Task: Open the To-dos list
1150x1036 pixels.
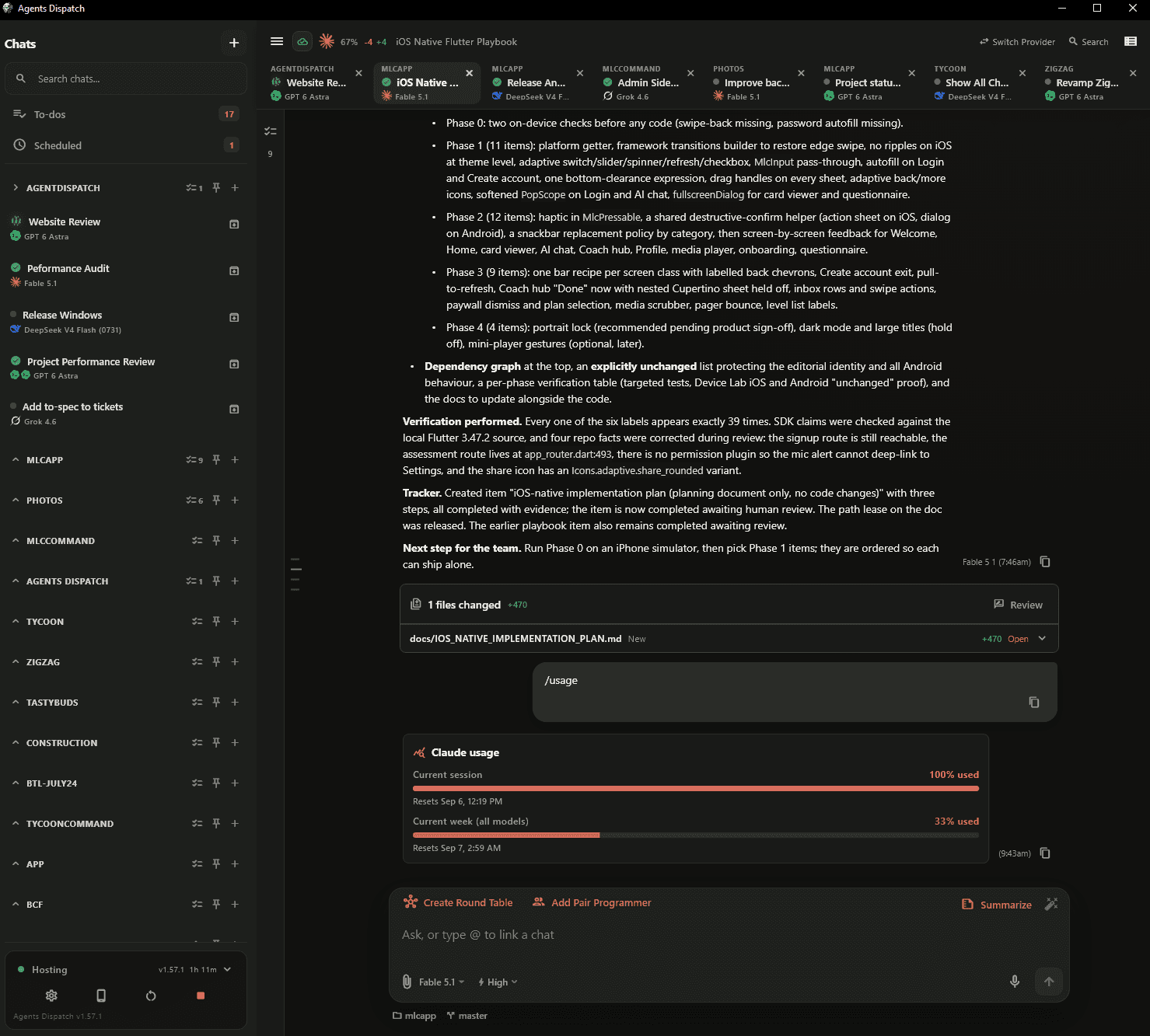Action: (x=127, y=114)
